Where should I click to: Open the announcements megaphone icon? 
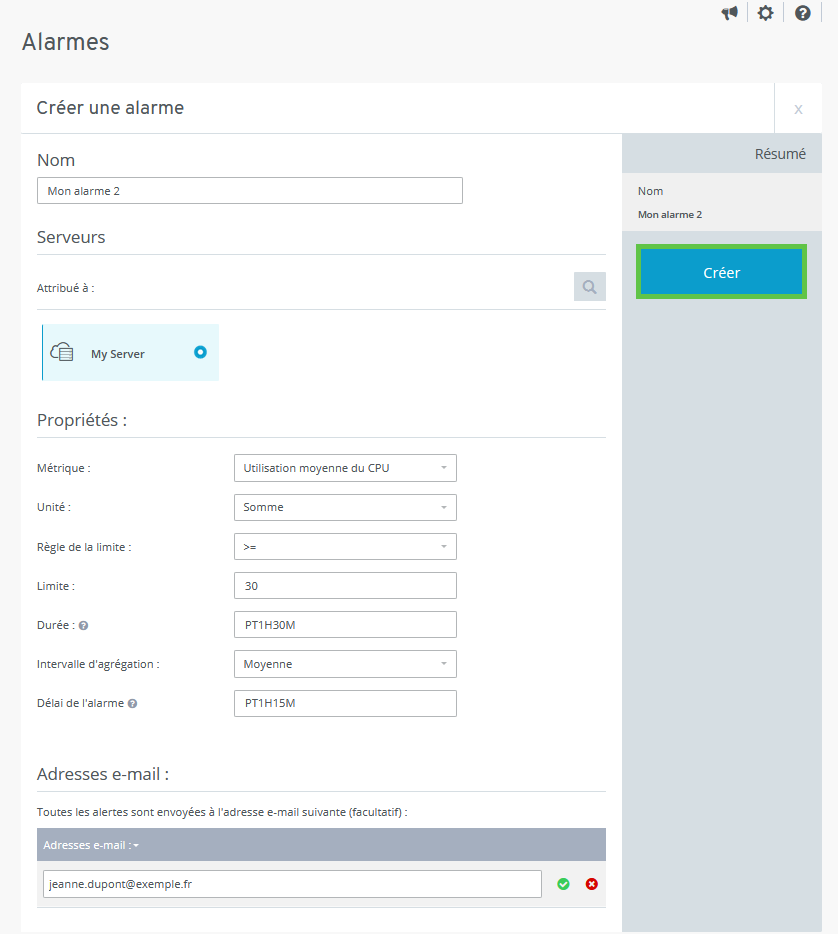[x=730, y=13]
